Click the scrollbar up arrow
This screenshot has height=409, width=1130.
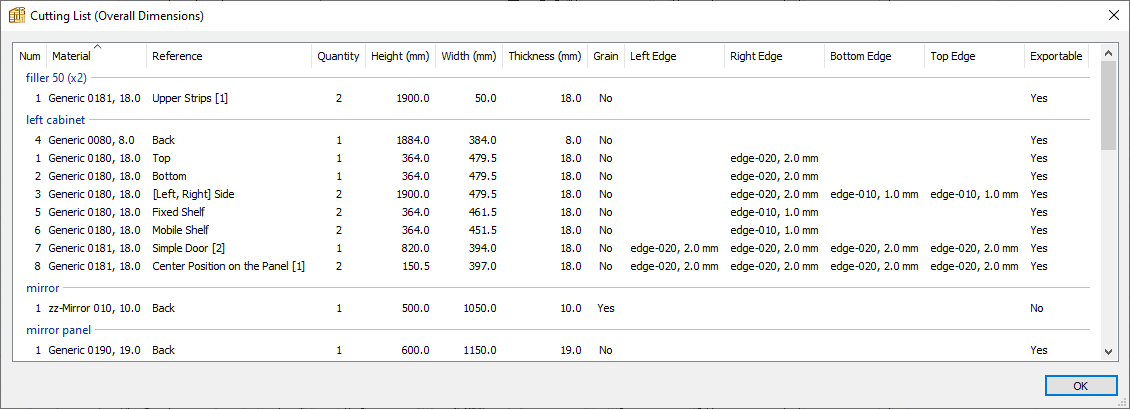(x=1108, y=52)
